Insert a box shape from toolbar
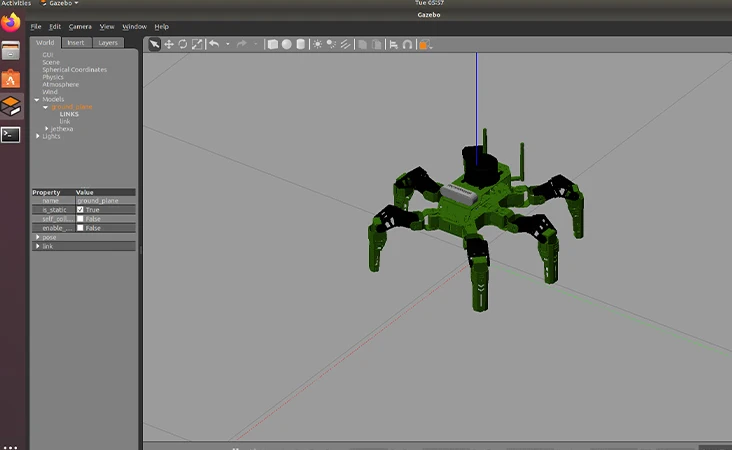Image resolution: width=732 pixels, height=450 pixels. 272,44
